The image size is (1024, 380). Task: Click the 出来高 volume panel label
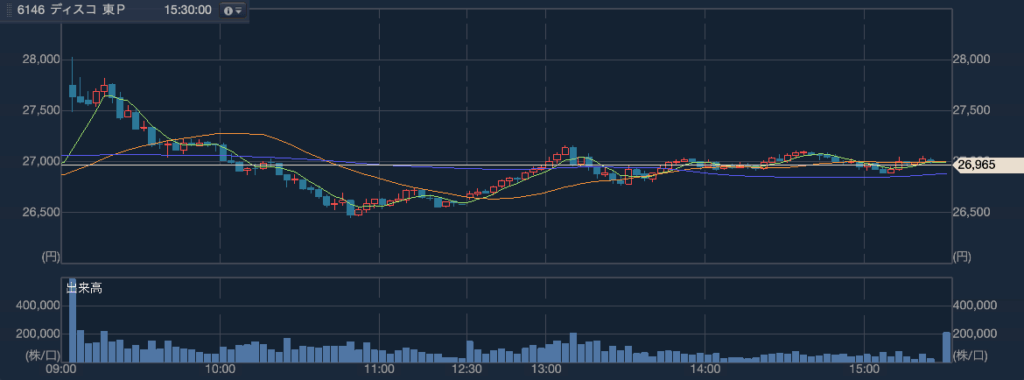84,288
